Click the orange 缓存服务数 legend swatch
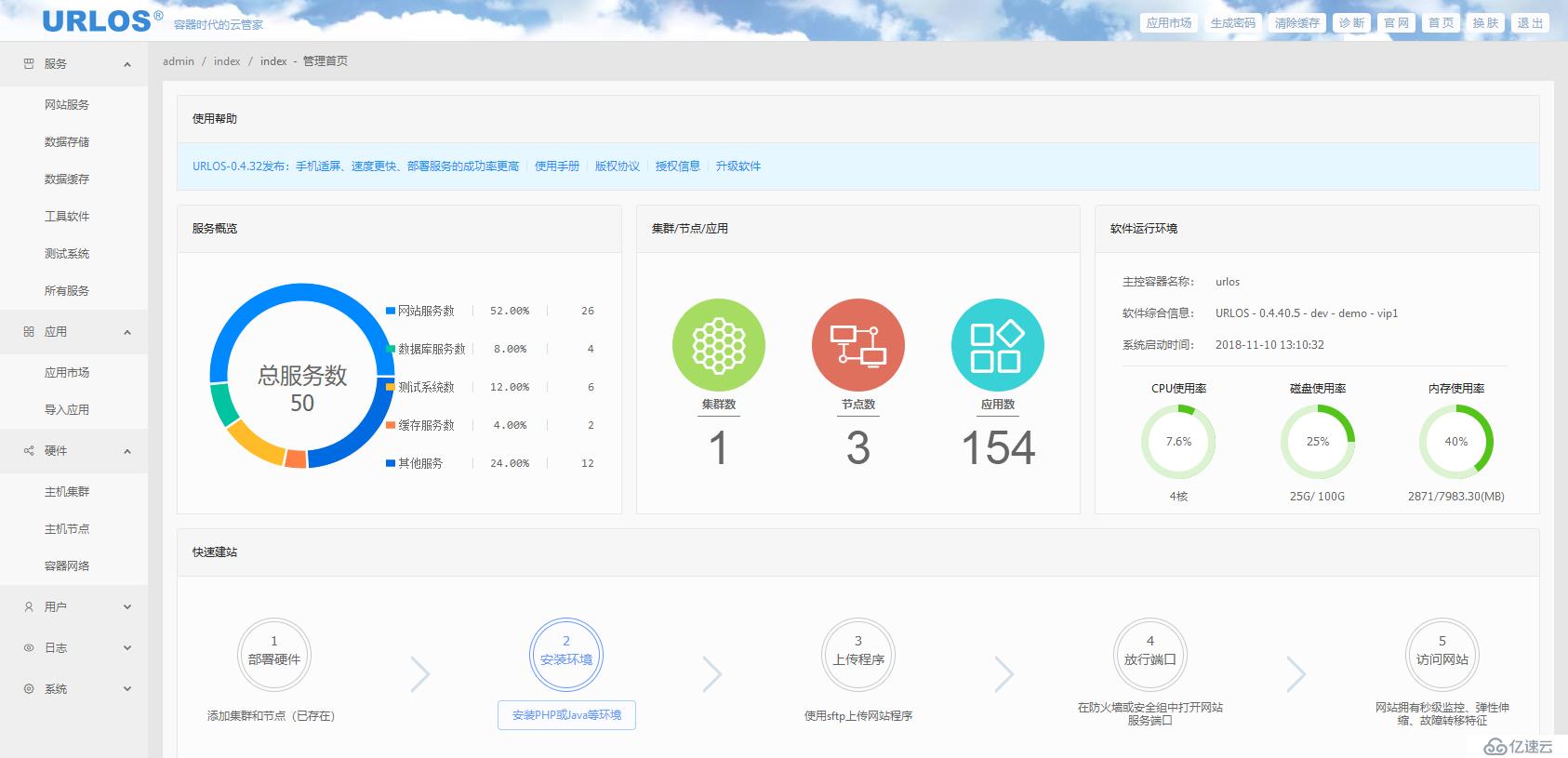The height and width of the screenshot is (758, 1568). [x=391, y=425]
